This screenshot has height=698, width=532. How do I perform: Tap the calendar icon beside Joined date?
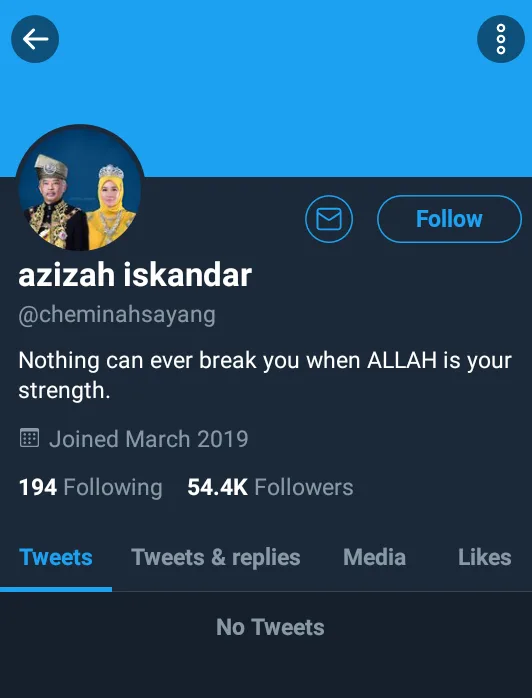tap(29, 438)
